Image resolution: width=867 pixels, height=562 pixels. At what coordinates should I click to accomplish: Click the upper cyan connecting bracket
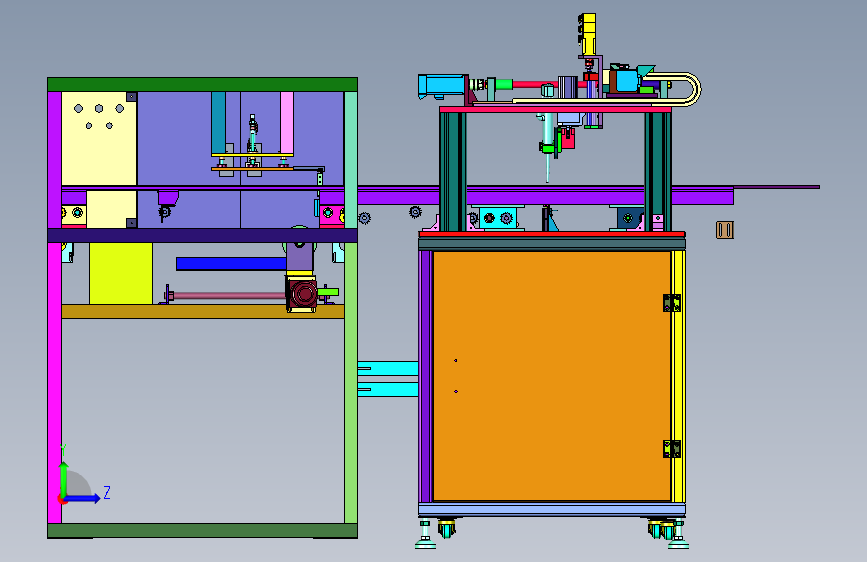coord(388,368)
